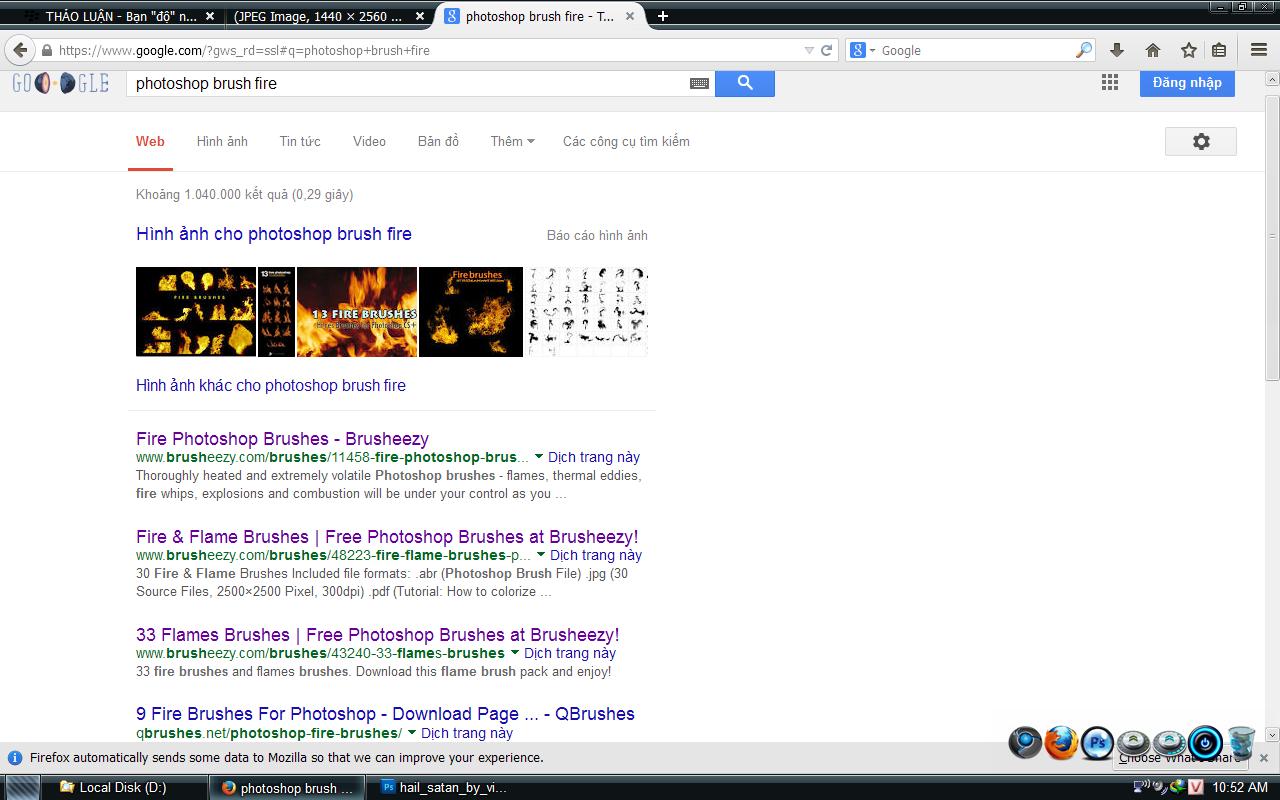Open the search engine selector dropdown

point(862,50)
